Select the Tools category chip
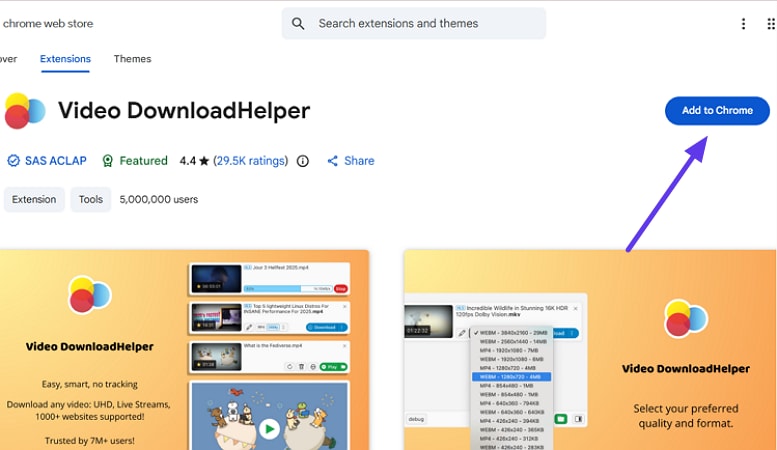Viewport: 777px width, 450px height. [91, 199]
